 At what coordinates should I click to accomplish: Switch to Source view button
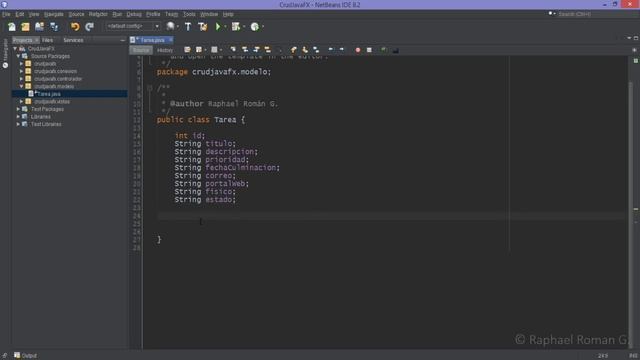[141, 50]
